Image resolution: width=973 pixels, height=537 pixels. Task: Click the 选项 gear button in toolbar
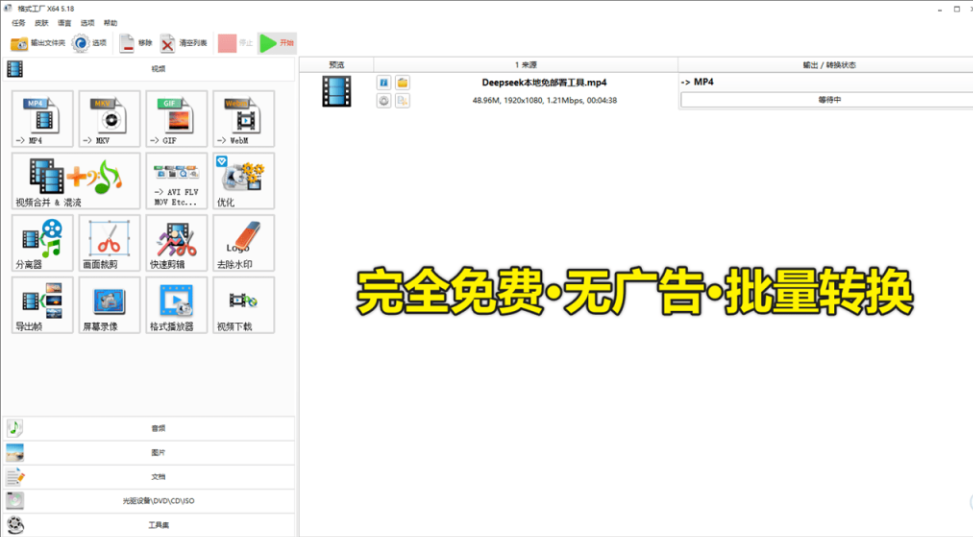(89, 43)
